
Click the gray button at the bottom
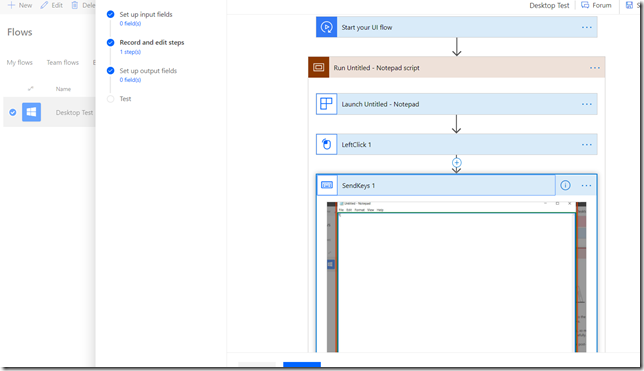tap(257, 364)
